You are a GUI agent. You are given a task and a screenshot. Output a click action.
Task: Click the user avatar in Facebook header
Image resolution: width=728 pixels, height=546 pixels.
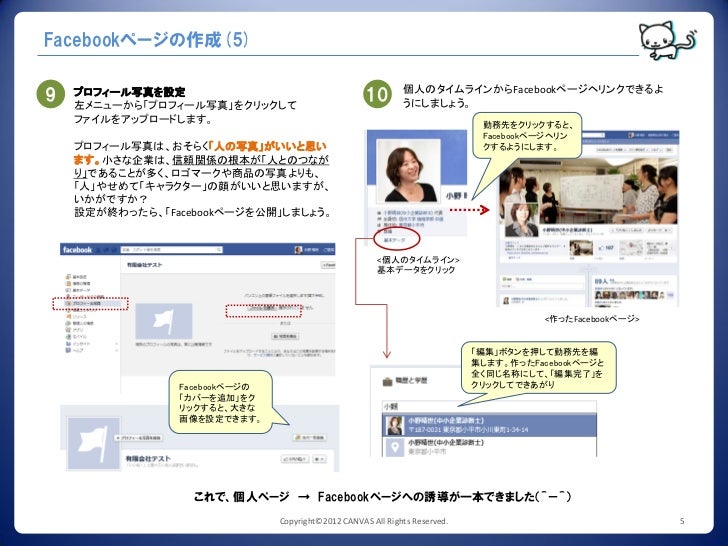click(299, 250)
